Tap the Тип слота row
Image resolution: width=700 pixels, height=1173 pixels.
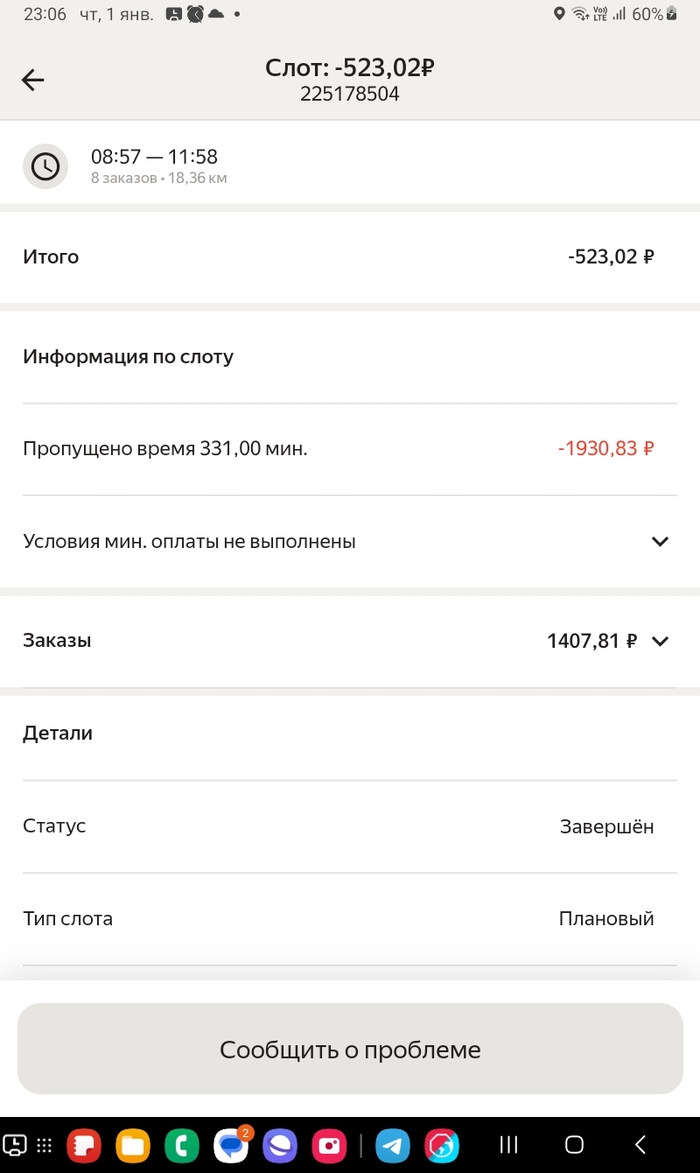point(338,919)
